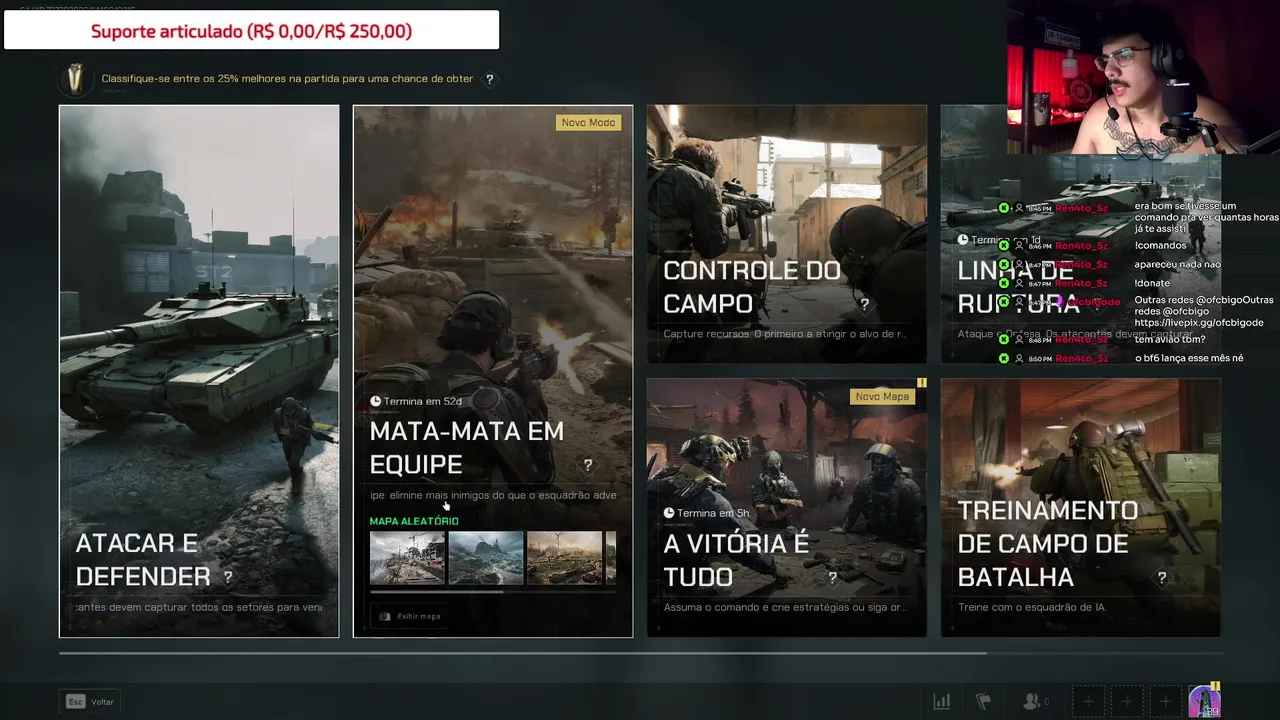Click the rank emblem beside the ranking text
Screen dimensions: 1280x720
coord(74,78)
